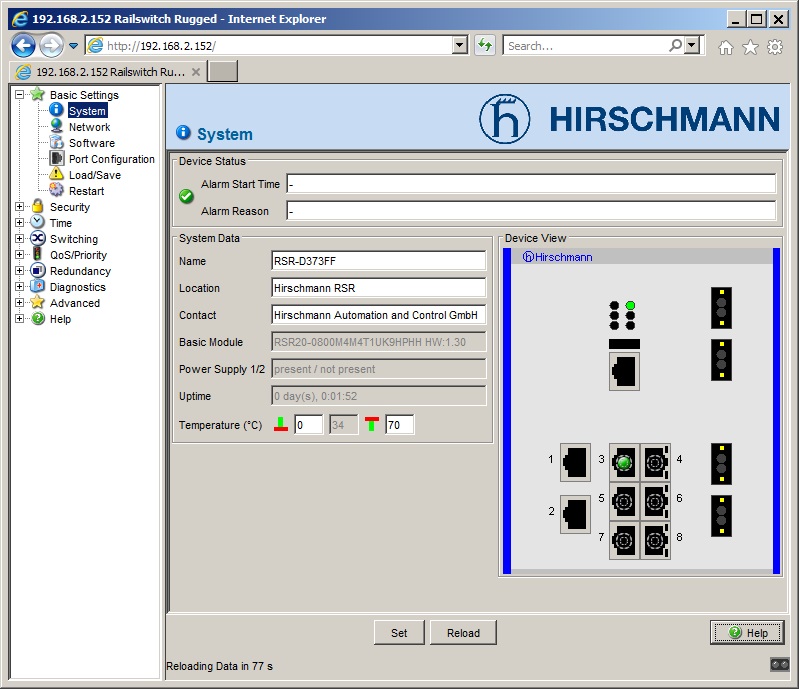Click the Contact input field

pos(379,315)
